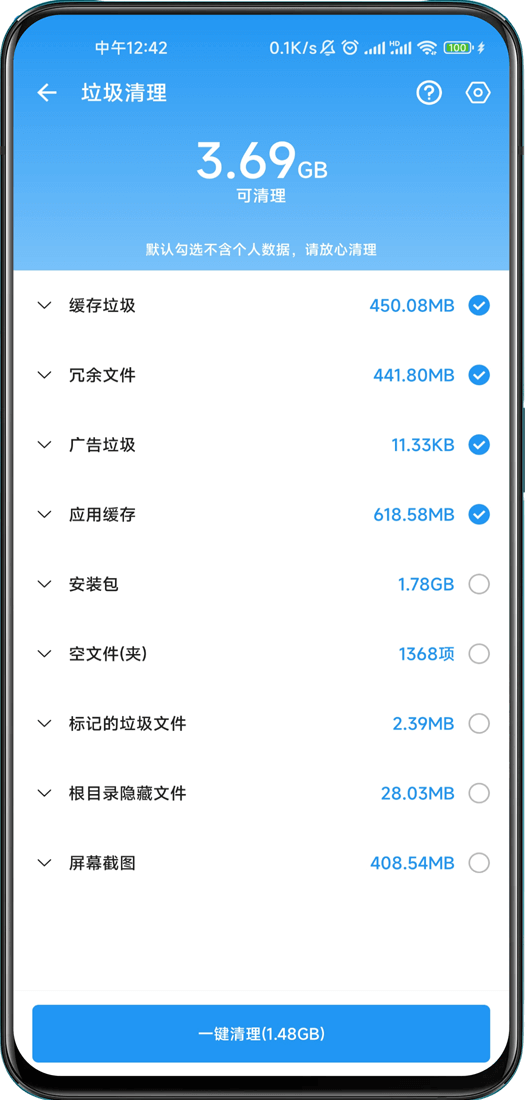Expand the 根目录隐藏文件 chevron
The height and width of the screenshot is (1100, 525).
point(44,793)
